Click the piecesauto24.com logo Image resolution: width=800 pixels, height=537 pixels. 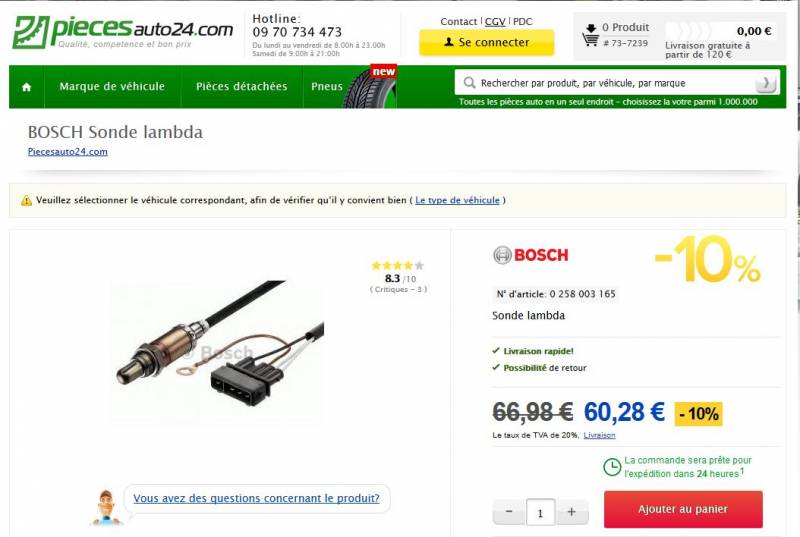click(x=122, y=32)
